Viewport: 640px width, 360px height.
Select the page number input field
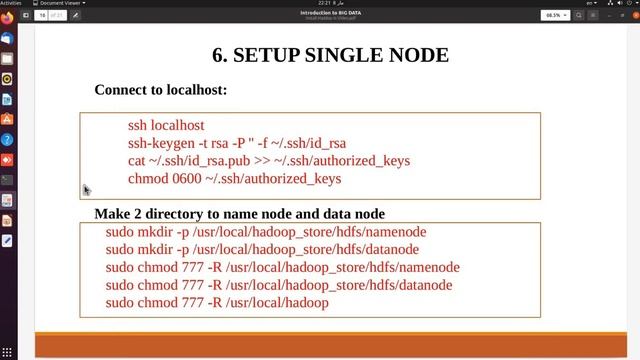[42, 16]
